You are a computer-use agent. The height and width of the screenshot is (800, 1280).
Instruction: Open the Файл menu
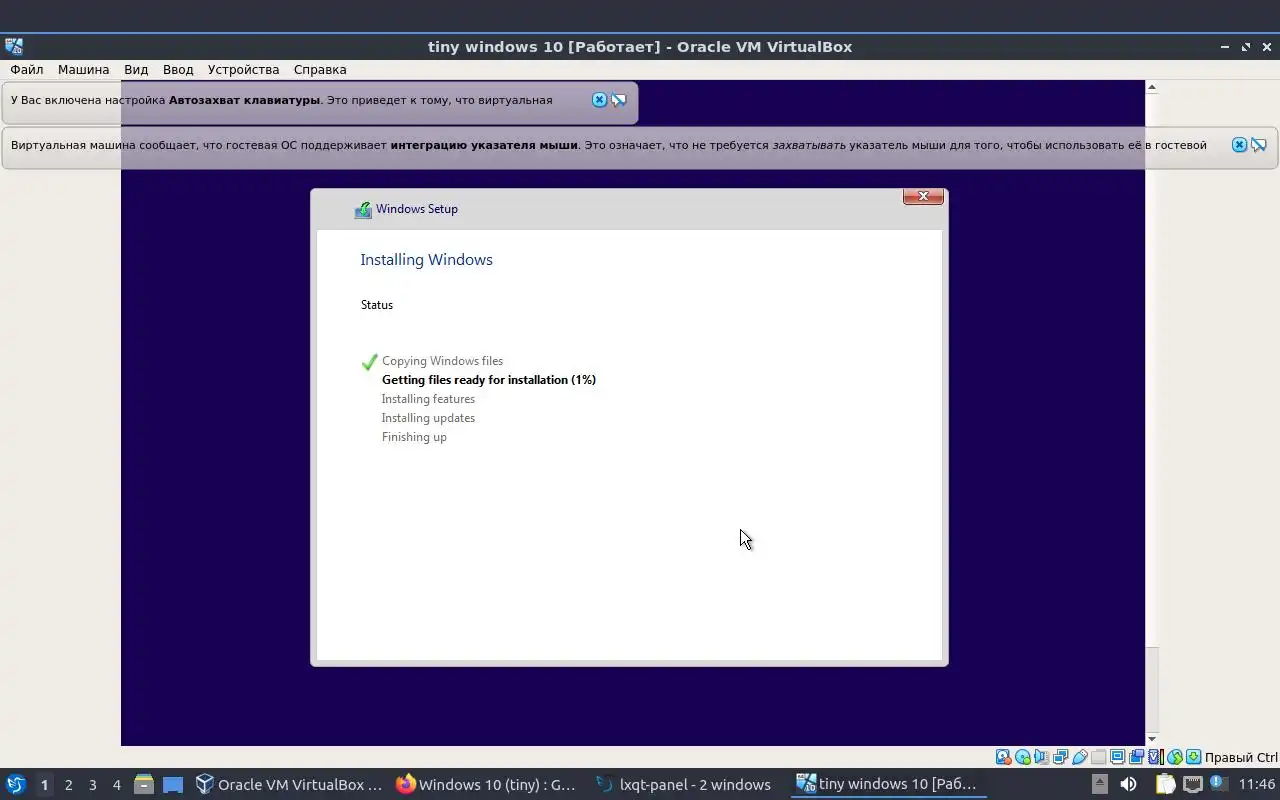[27, 70]
